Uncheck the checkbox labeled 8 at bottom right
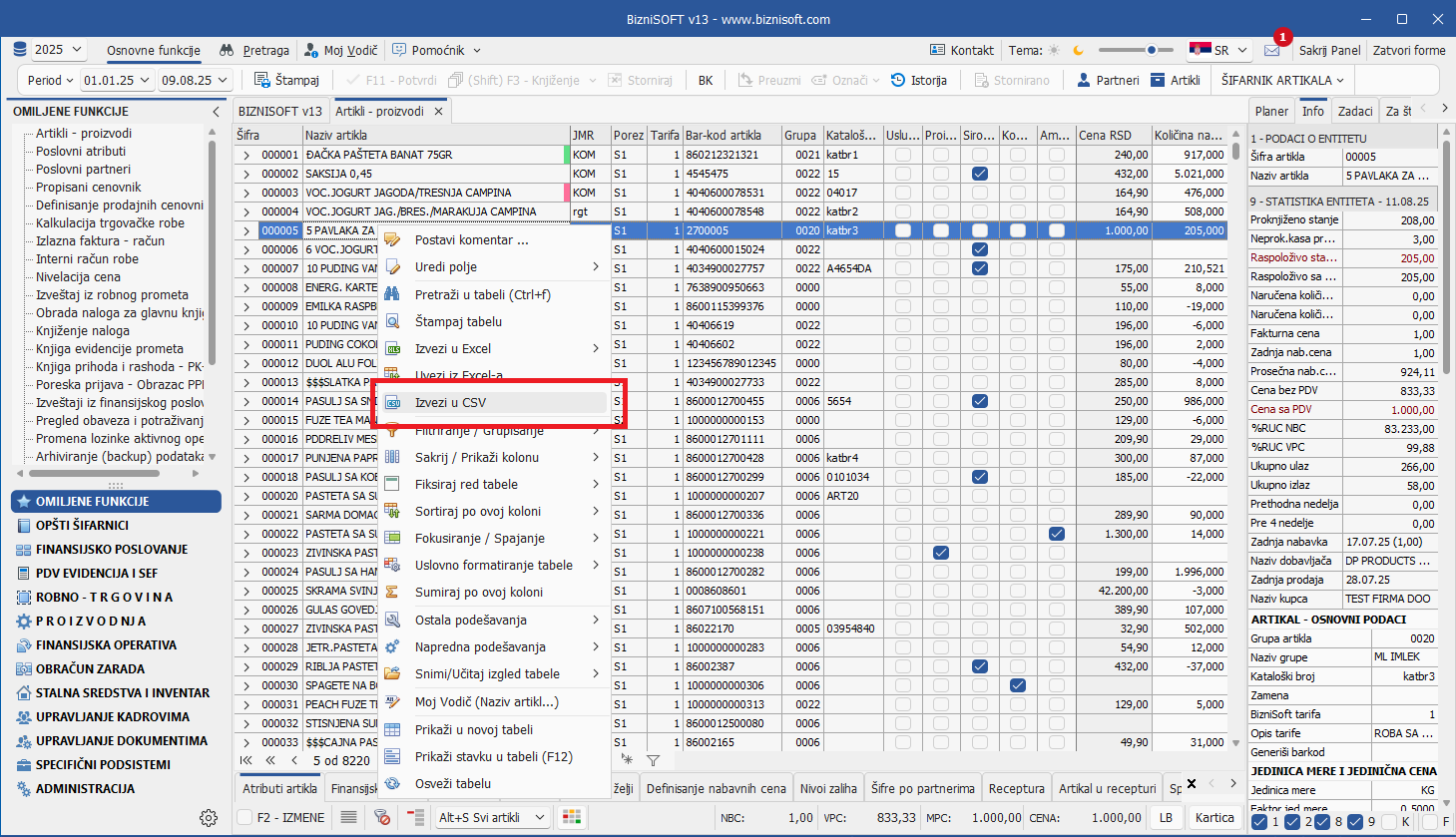Screen dimensions: 1456x837 pos(1323,822)
